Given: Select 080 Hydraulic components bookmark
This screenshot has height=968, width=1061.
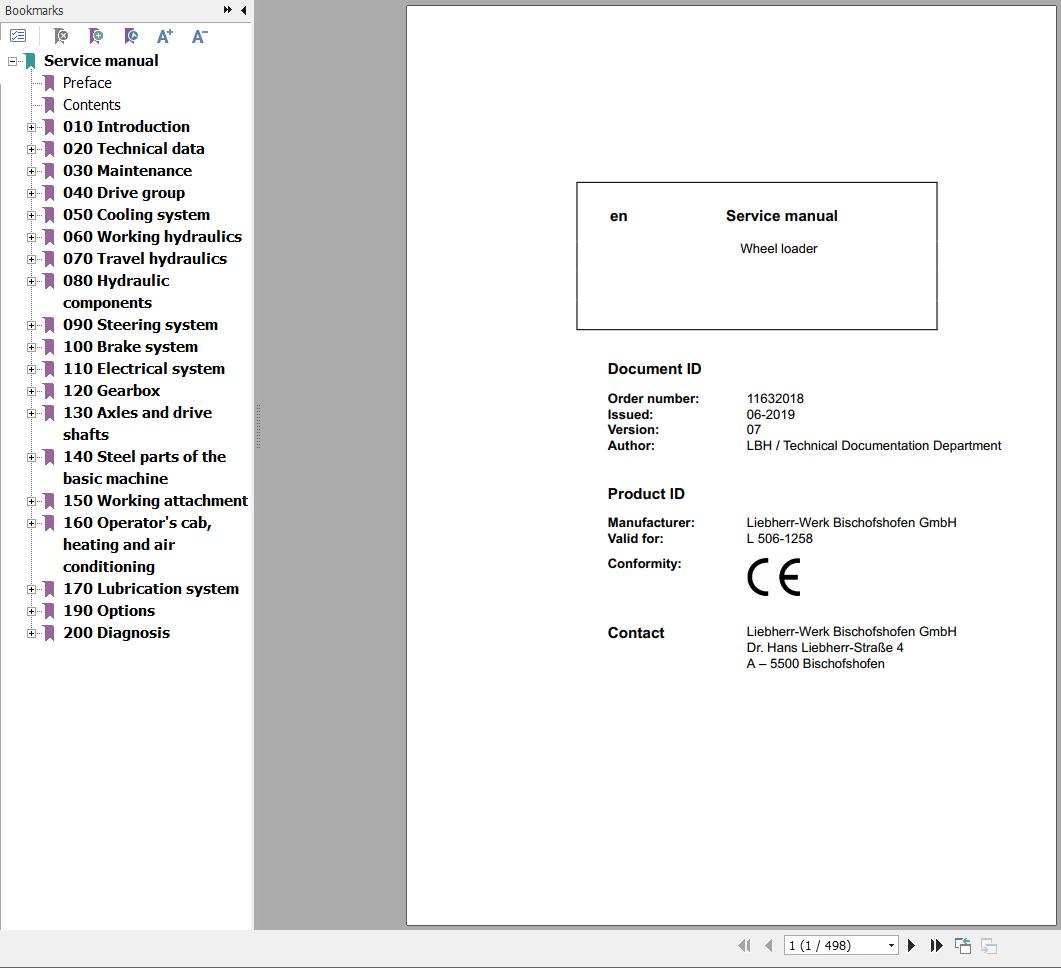Looking at the screenshot, I should pos(116,292).
